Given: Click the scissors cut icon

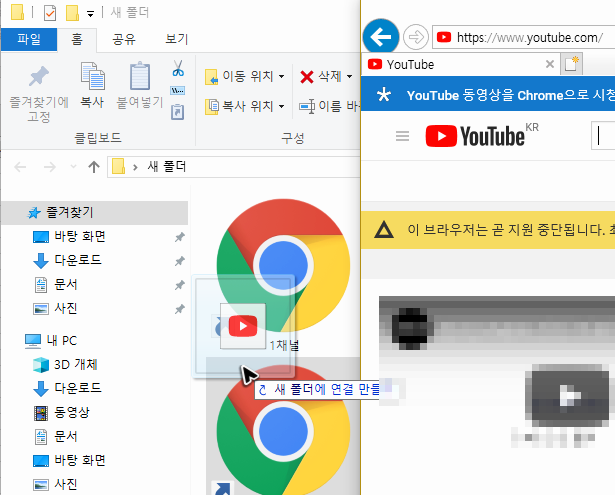Looking at the screenshot, I should click(x=178, y=68).
